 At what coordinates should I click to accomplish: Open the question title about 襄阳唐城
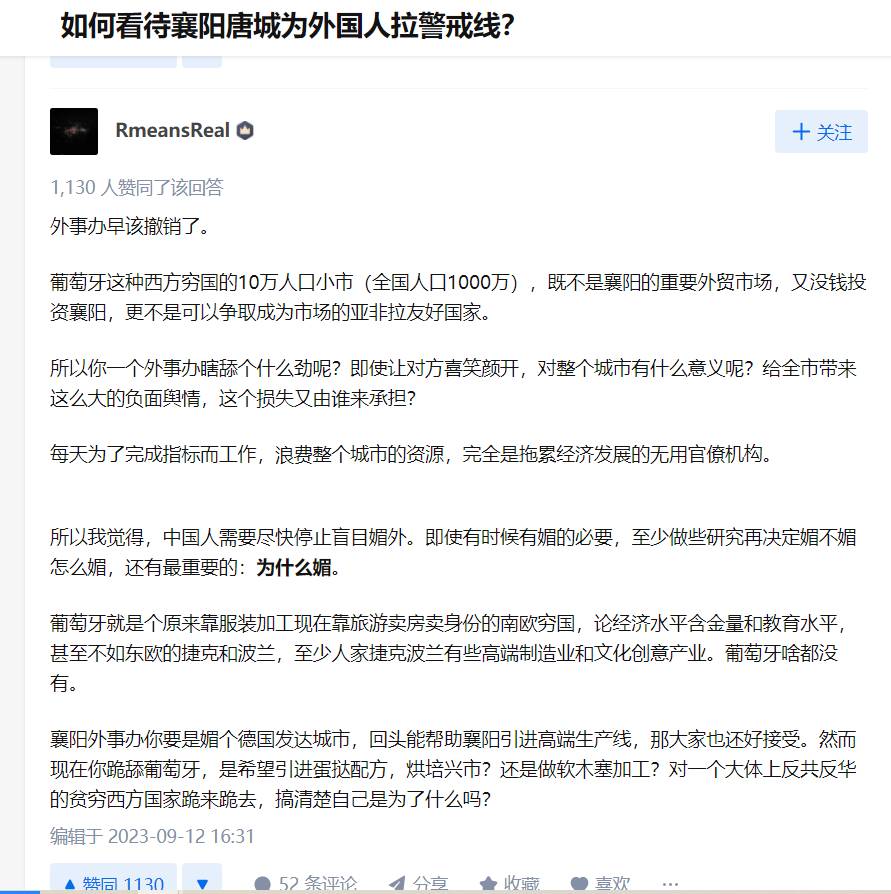[287, 26]
